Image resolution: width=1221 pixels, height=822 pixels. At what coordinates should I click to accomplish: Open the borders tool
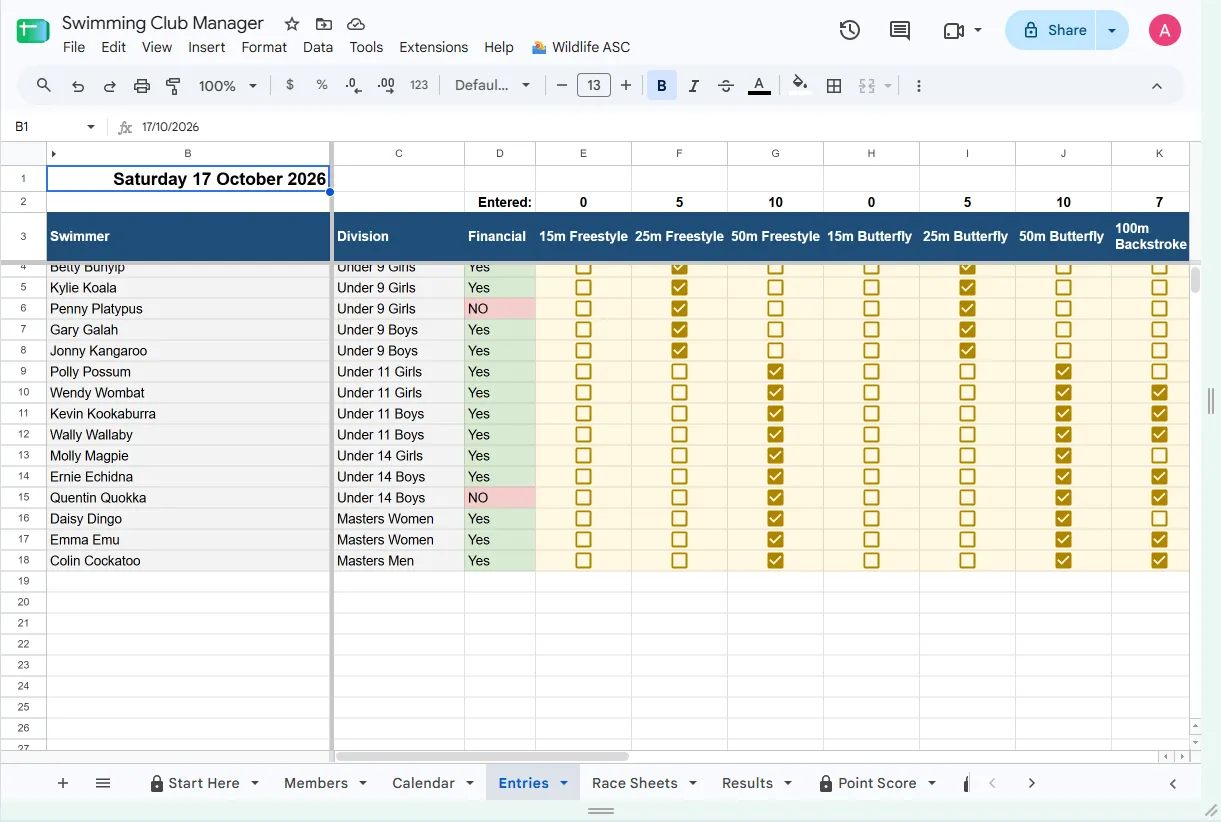pos(834,86)
